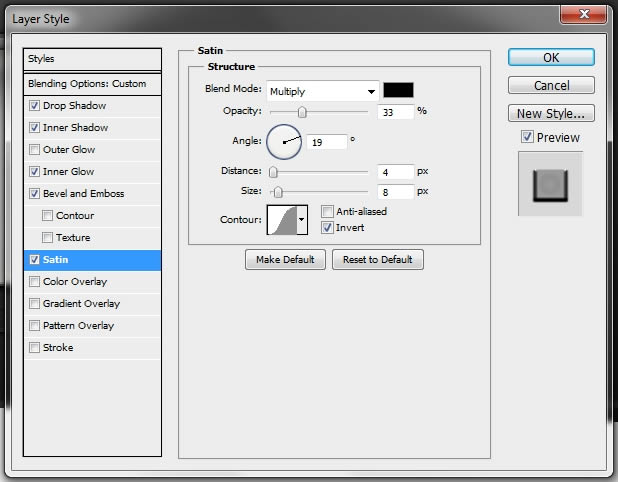The height and width of the screenshot is (482, 618).
Task: Toggle the Inner Glow checkbox
Action: (34, 172)
